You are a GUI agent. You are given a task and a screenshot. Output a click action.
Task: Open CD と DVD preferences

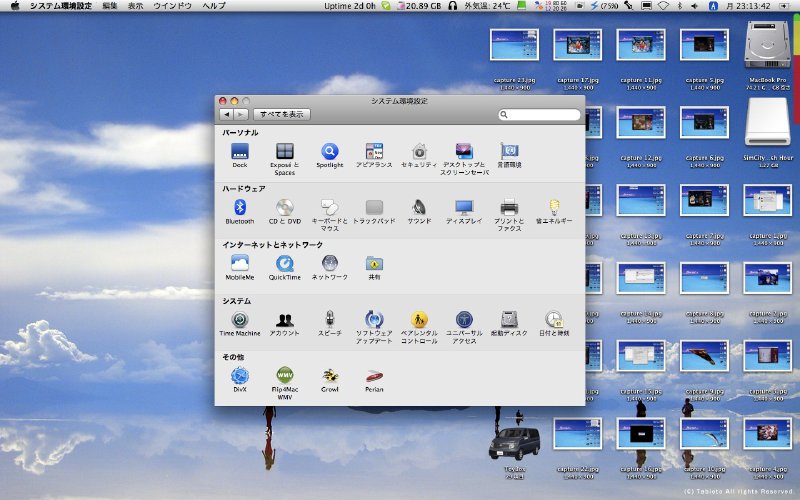pyautogui.click(x=285, y=208)
